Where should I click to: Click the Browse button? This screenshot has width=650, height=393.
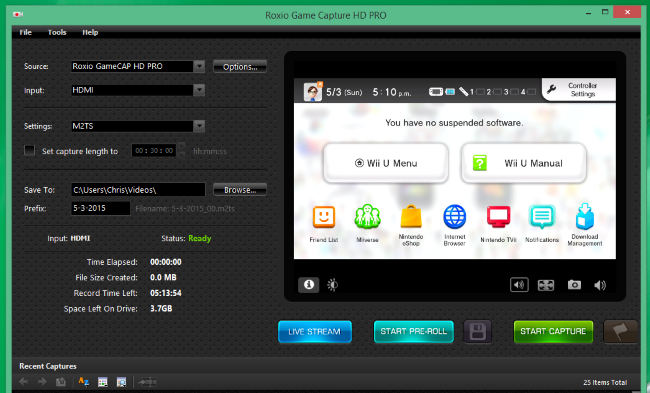[240, 190]
